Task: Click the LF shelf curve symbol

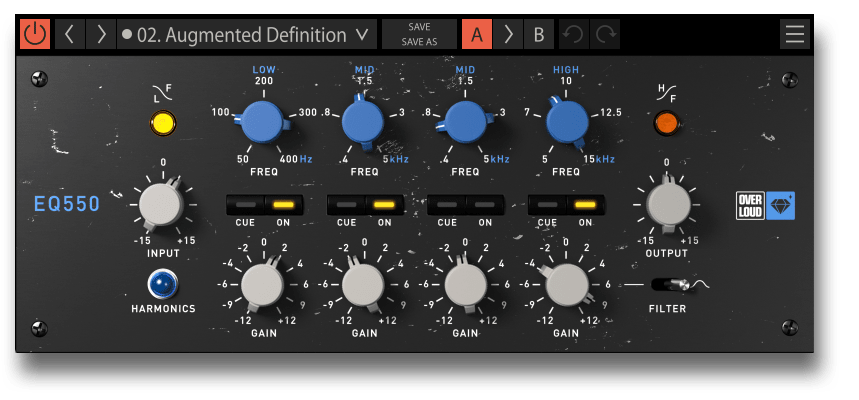Action: [163, 92]
